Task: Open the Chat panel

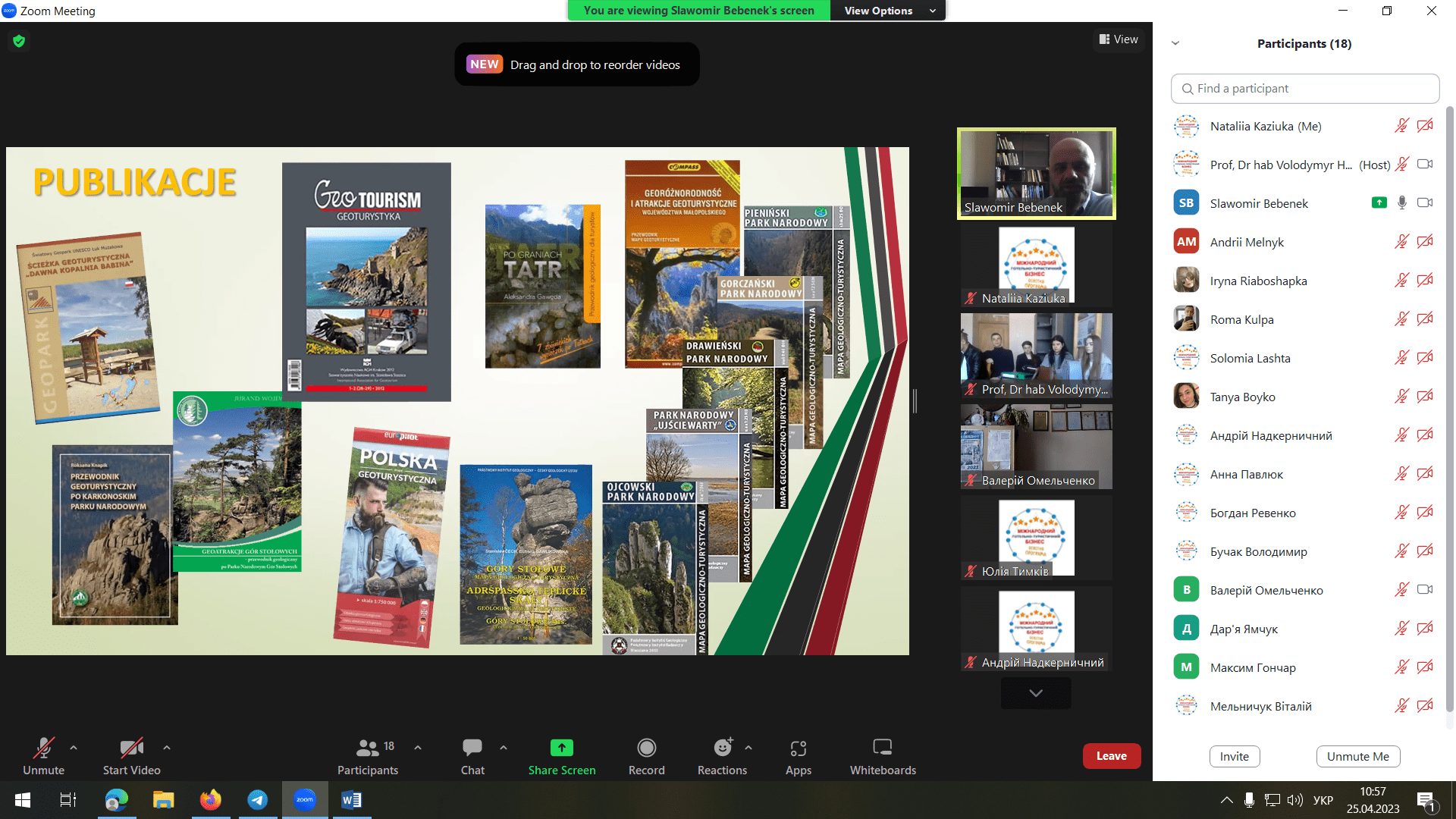Action: point(472,748)
